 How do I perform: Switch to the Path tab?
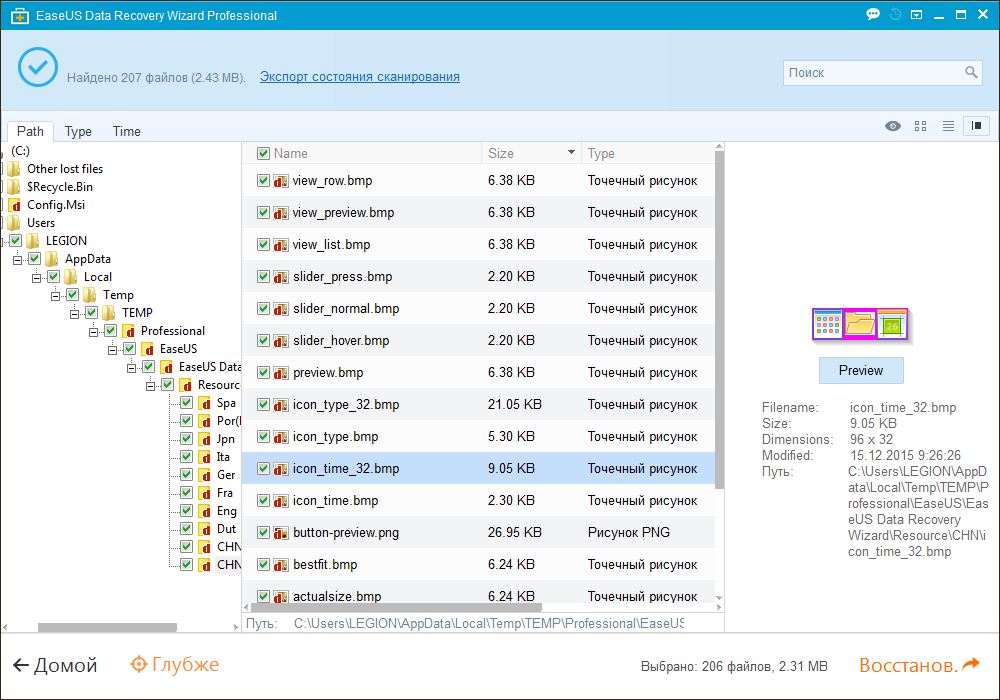30,131
